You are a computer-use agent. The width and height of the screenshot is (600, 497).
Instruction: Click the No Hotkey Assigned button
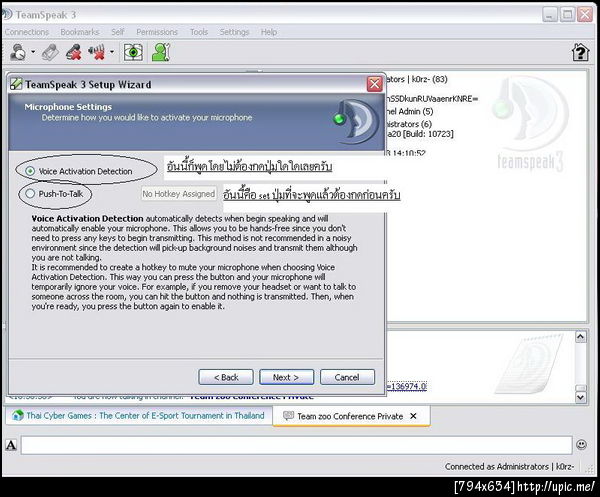point(179,194)
